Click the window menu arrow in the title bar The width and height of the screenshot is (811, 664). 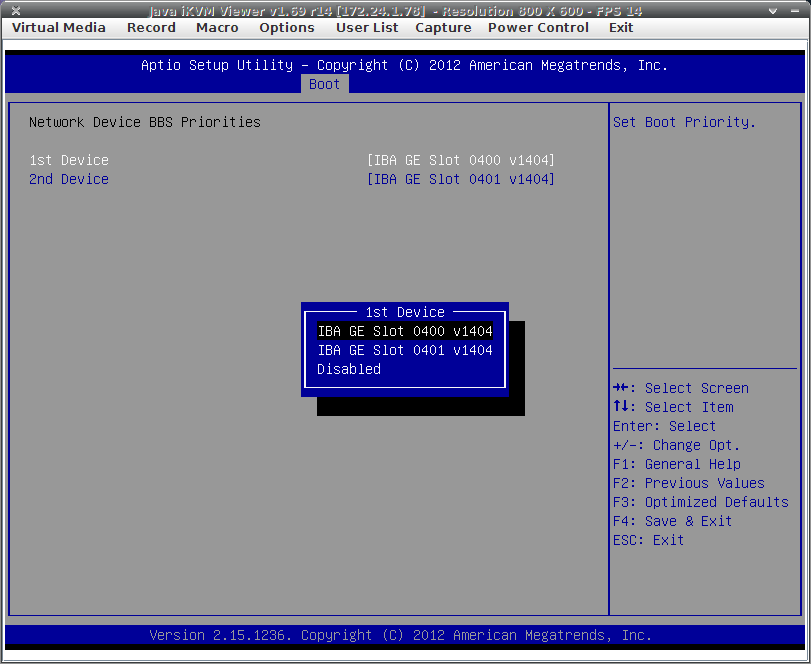[771, 10]
